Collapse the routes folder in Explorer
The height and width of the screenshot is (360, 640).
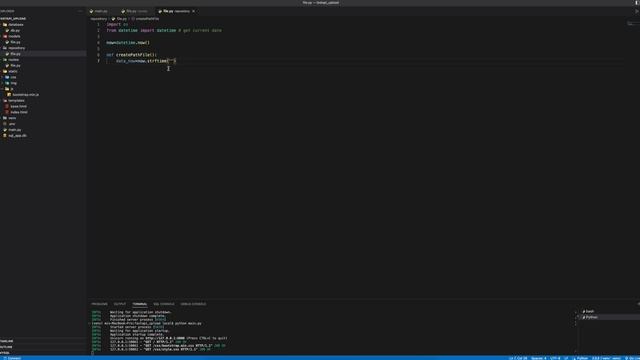point(13,60)
